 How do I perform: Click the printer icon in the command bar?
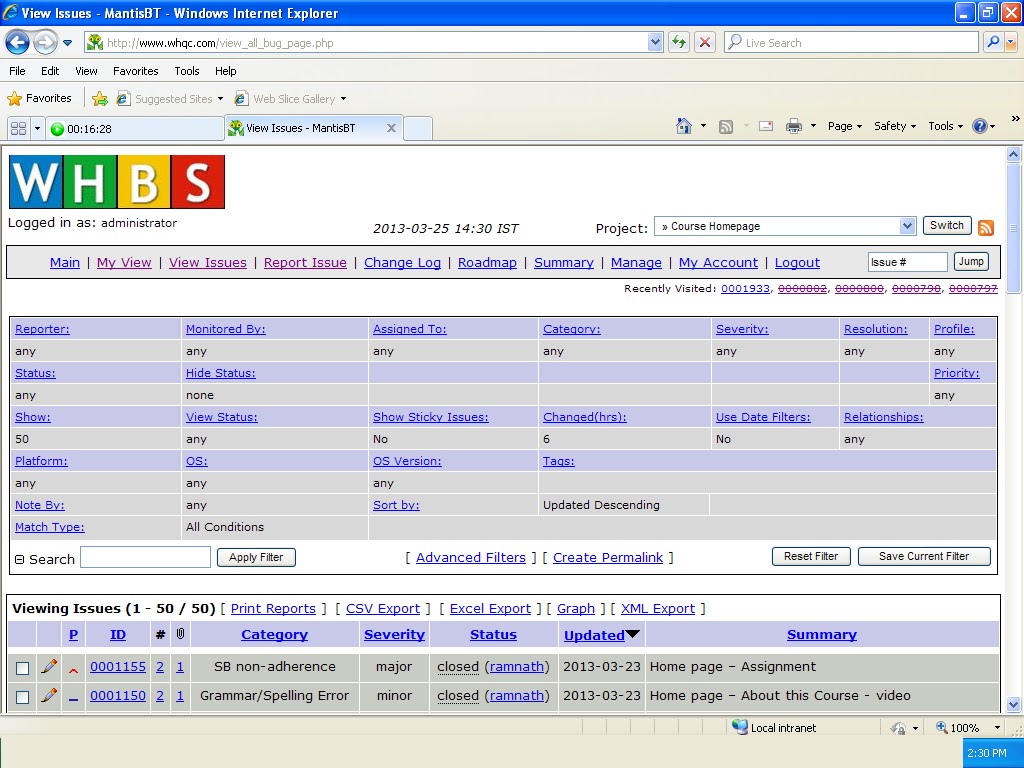coord(797,126)
